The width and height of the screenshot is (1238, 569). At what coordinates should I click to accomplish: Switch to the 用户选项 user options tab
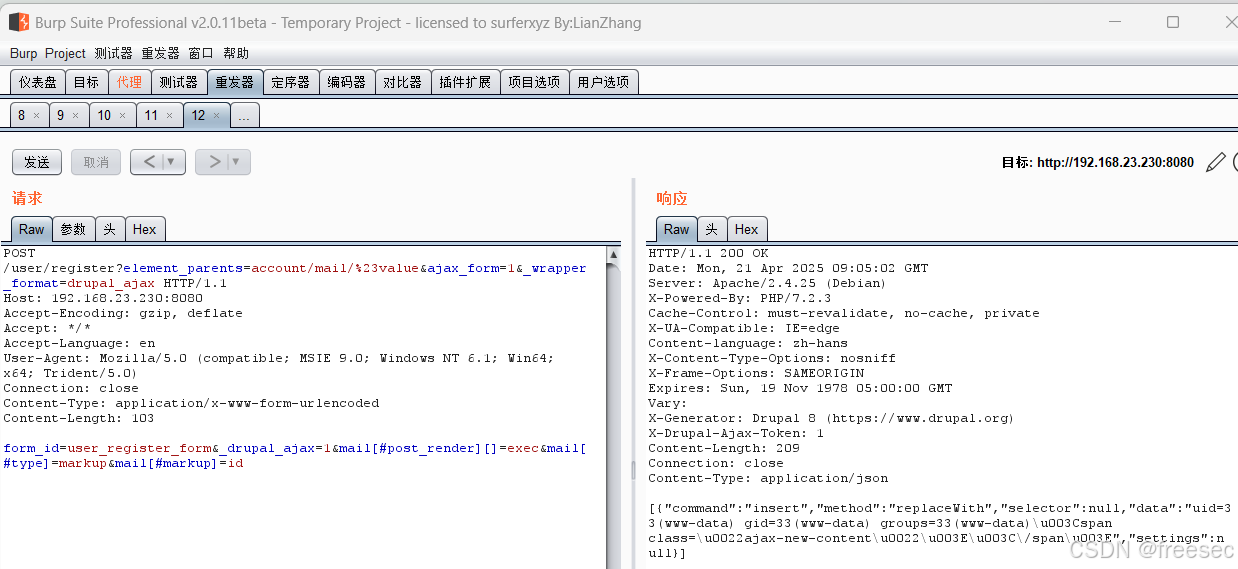[x=603, y=82]
